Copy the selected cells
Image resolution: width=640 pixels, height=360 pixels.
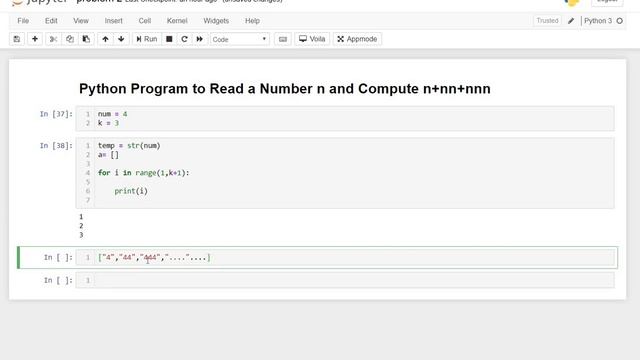point(70,39)
